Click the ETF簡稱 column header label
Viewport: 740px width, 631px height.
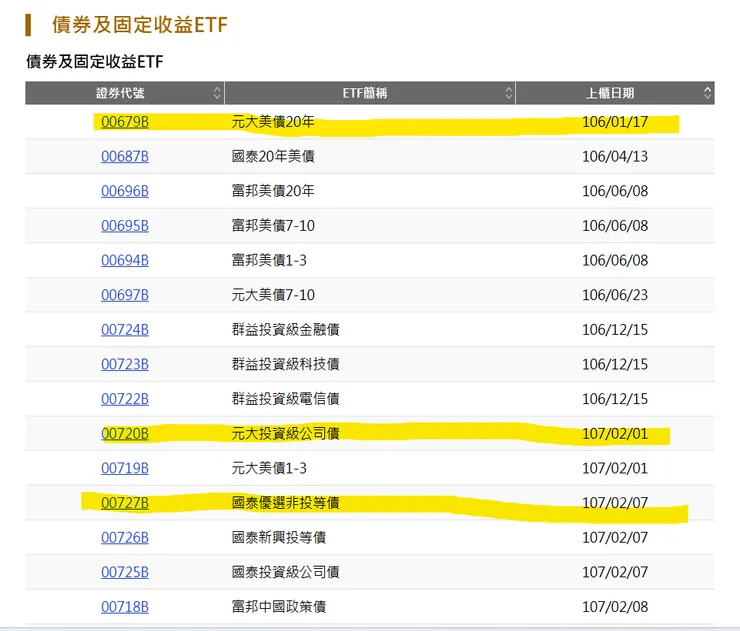tap(365, 93)
